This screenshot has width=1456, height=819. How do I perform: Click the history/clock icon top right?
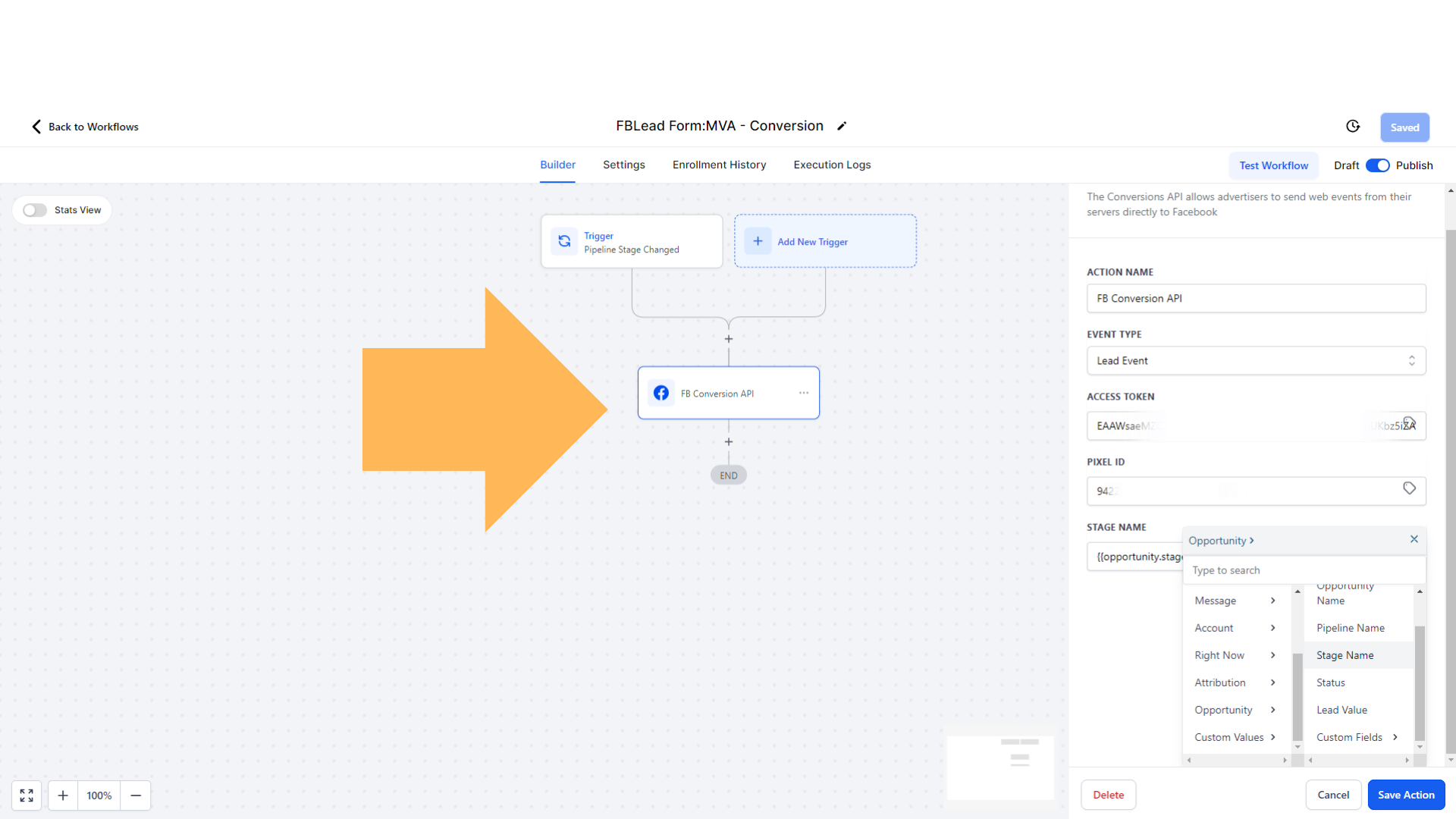[x=1353, y=125]
